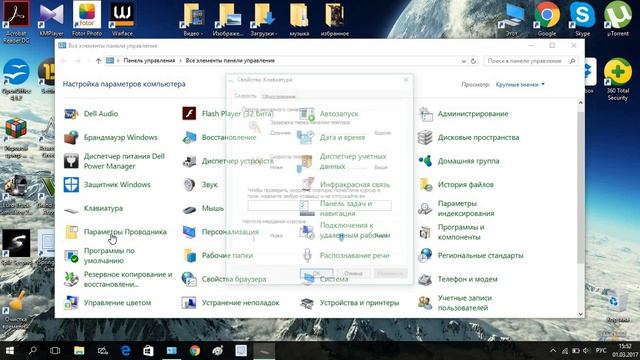Open Защитник Windows shield icon

click(x=71, y=184)
